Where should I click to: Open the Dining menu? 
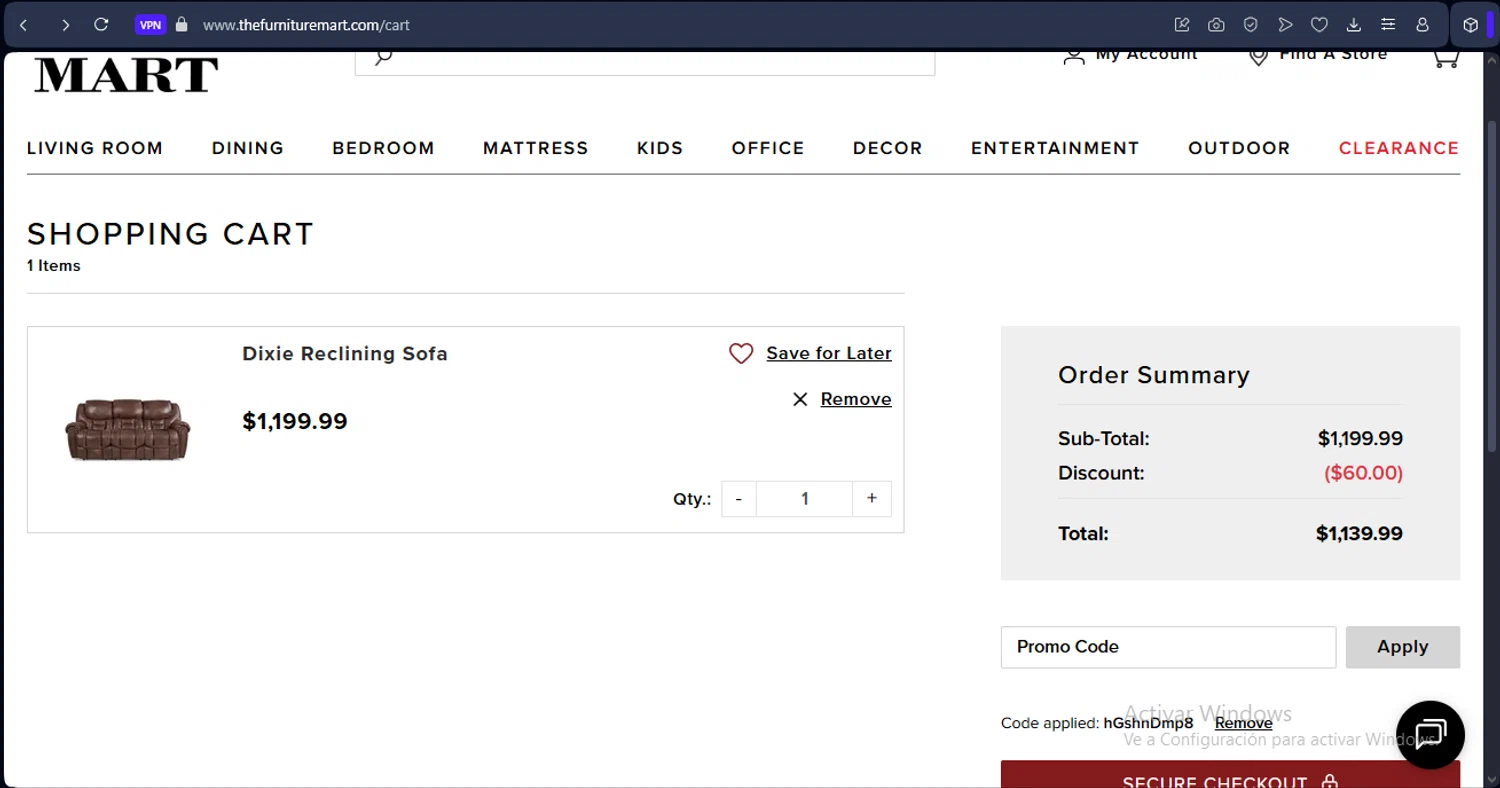pos(248,148)
